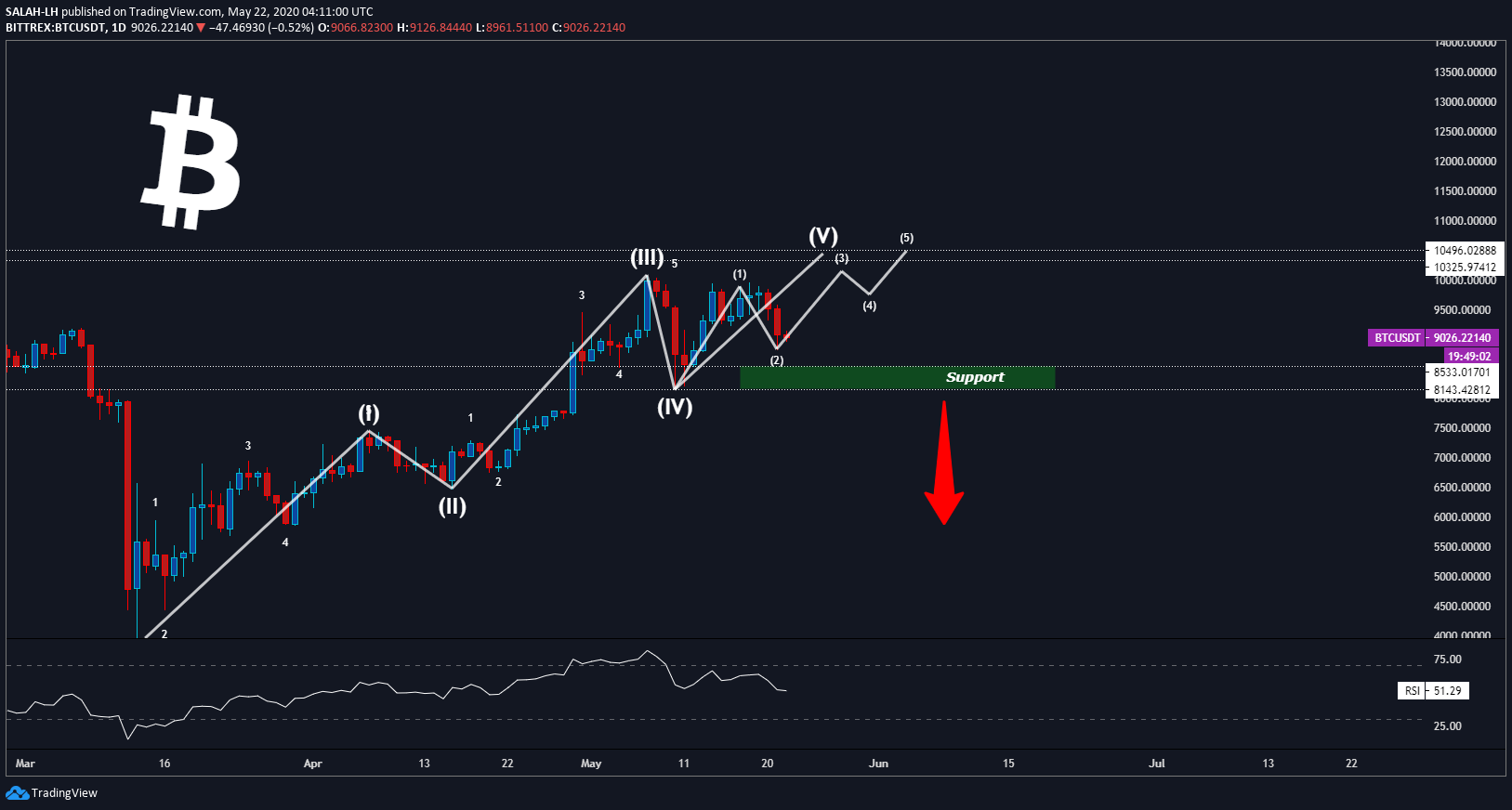The width and height of the screenshot is (1512, 810).
Task: Click the TradingView cloud logo icon
Action: point(17,793)
